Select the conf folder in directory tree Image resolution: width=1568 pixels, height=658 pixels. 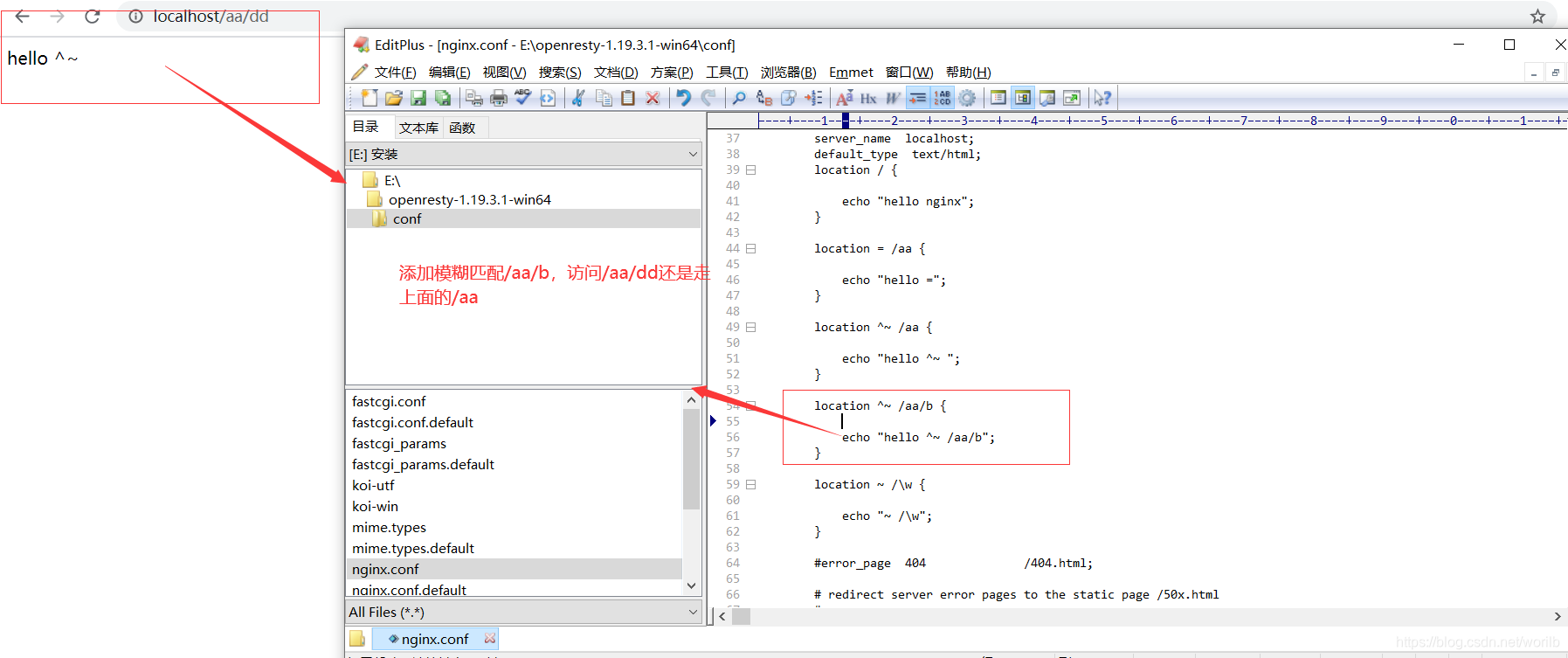[397, 218]
